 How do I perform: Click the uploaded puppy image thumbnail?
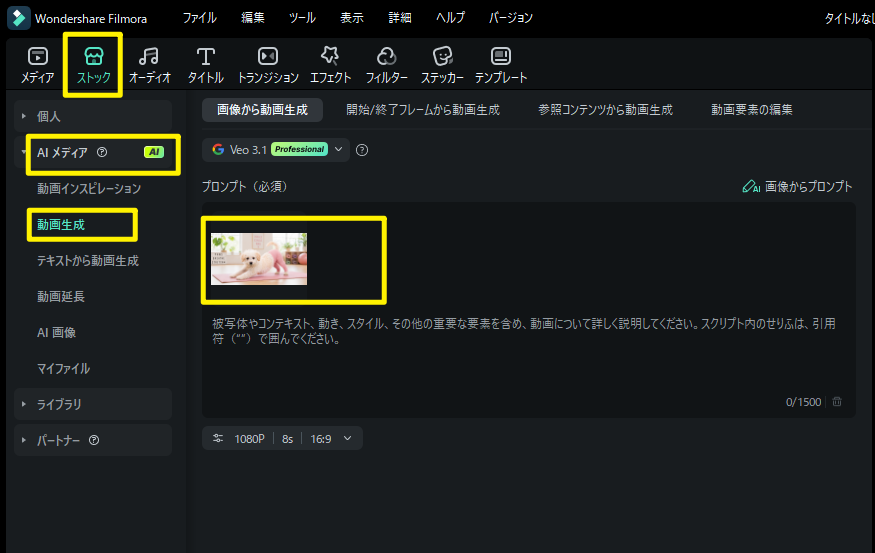[259, 259]
